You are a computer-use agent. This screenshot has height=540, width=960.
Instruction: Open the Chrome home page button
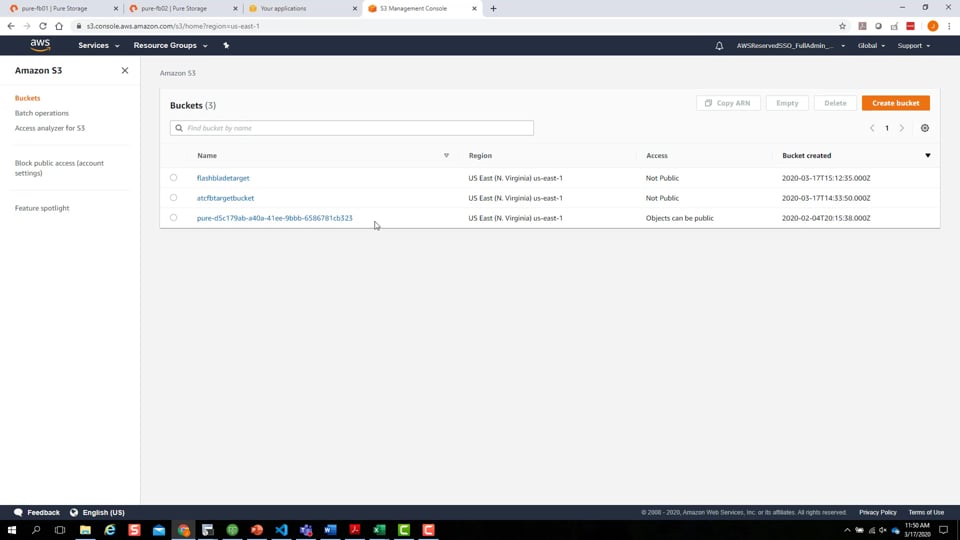coord(59,26)
